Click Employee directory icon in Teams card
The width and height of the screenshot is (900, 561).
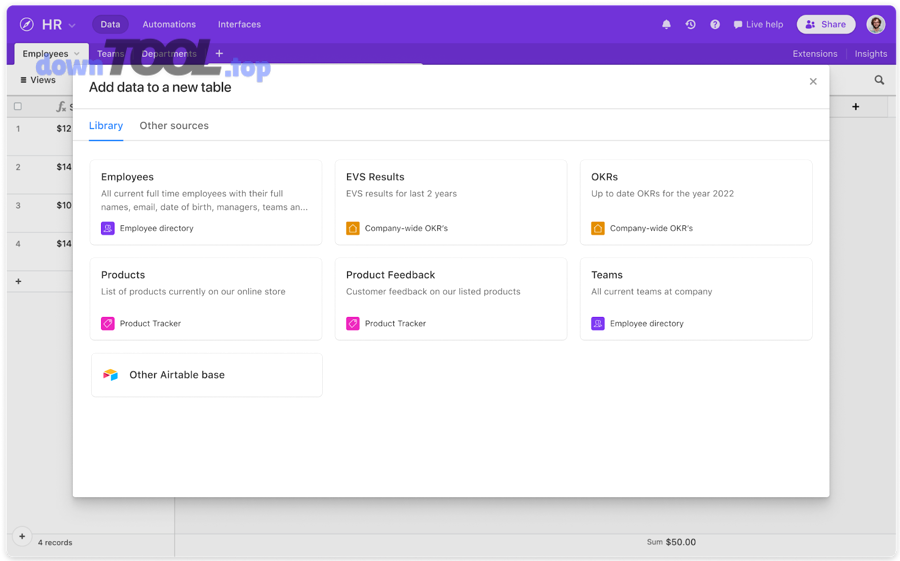click(598, 323)
